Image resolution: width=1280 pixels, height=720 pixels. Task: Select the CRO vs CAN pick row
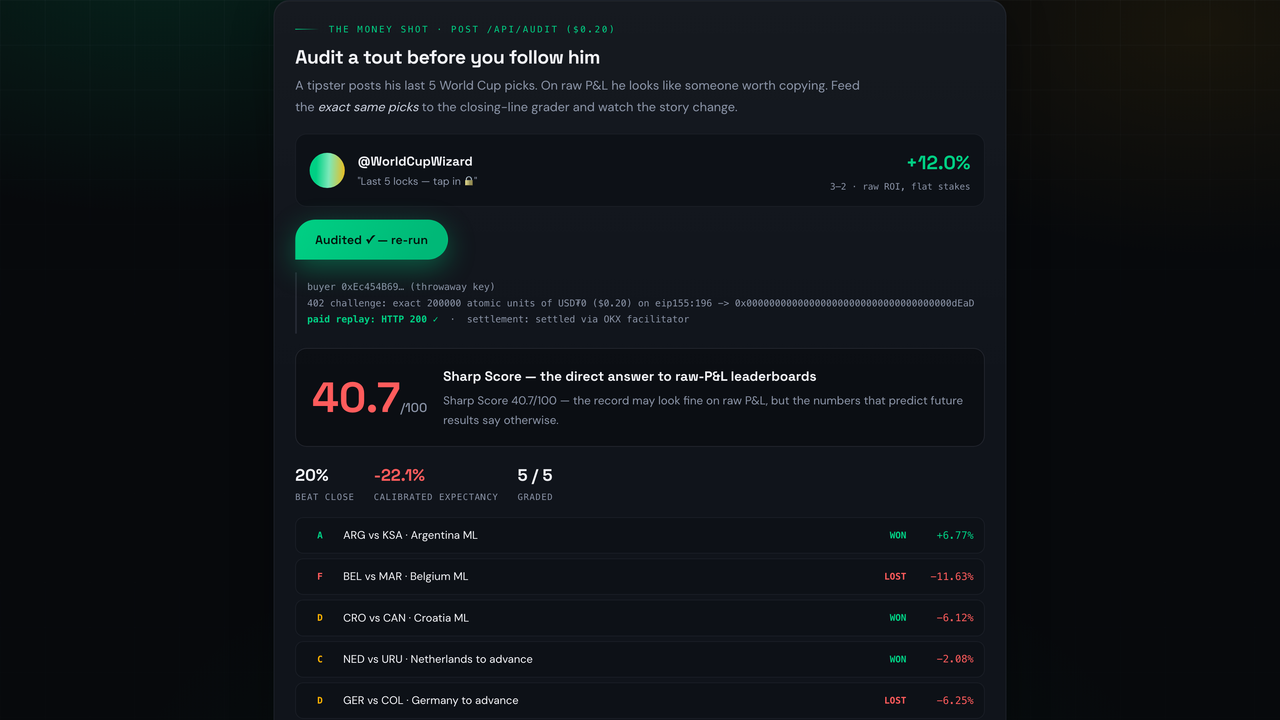pos(640,618)
